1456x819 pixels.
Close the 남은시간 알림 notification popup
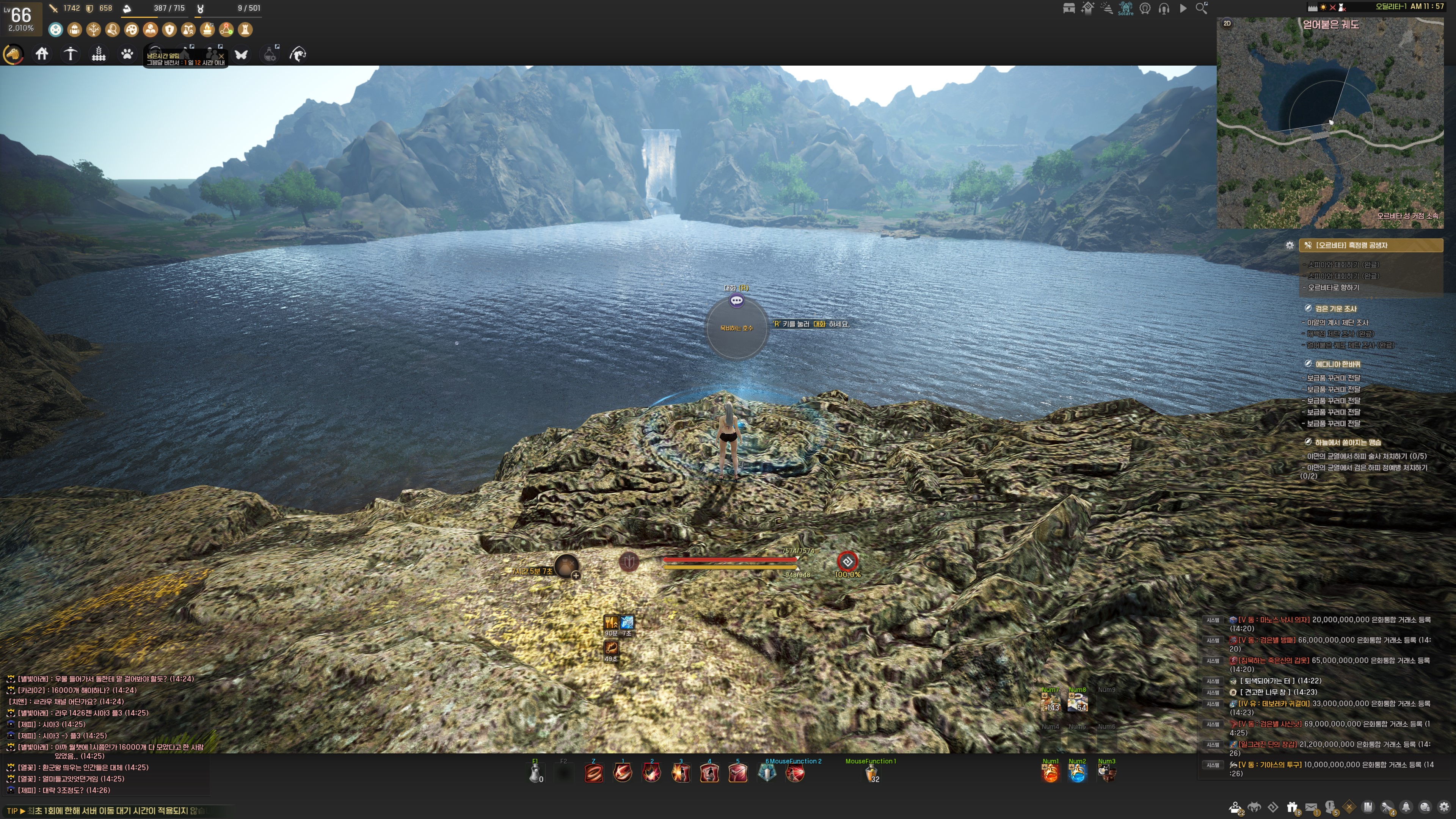point(221,56)
